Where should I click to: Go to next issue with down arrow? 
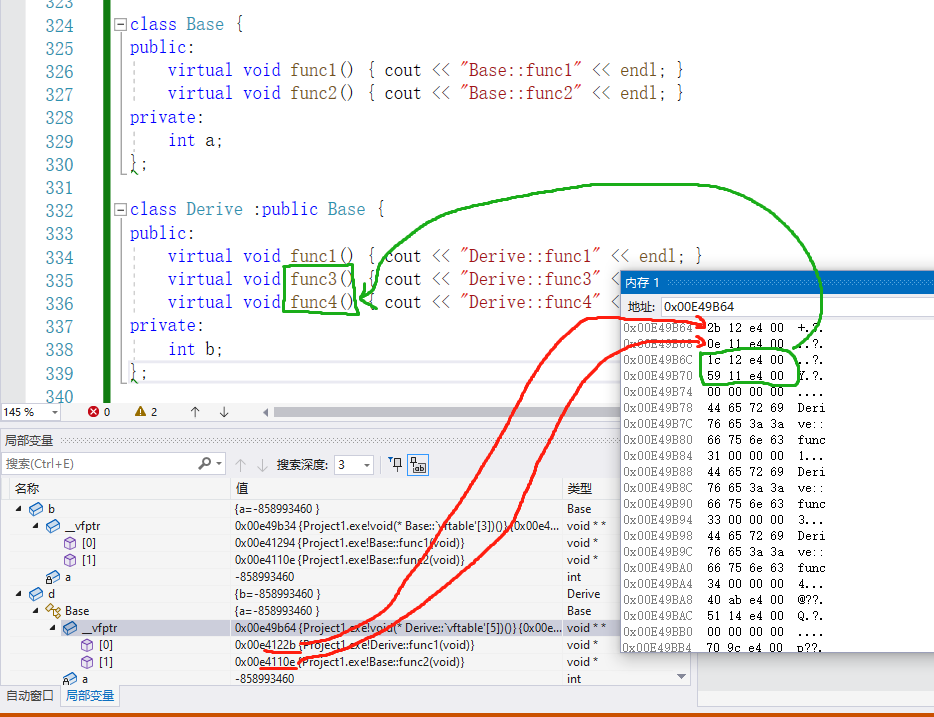point(224,412)
